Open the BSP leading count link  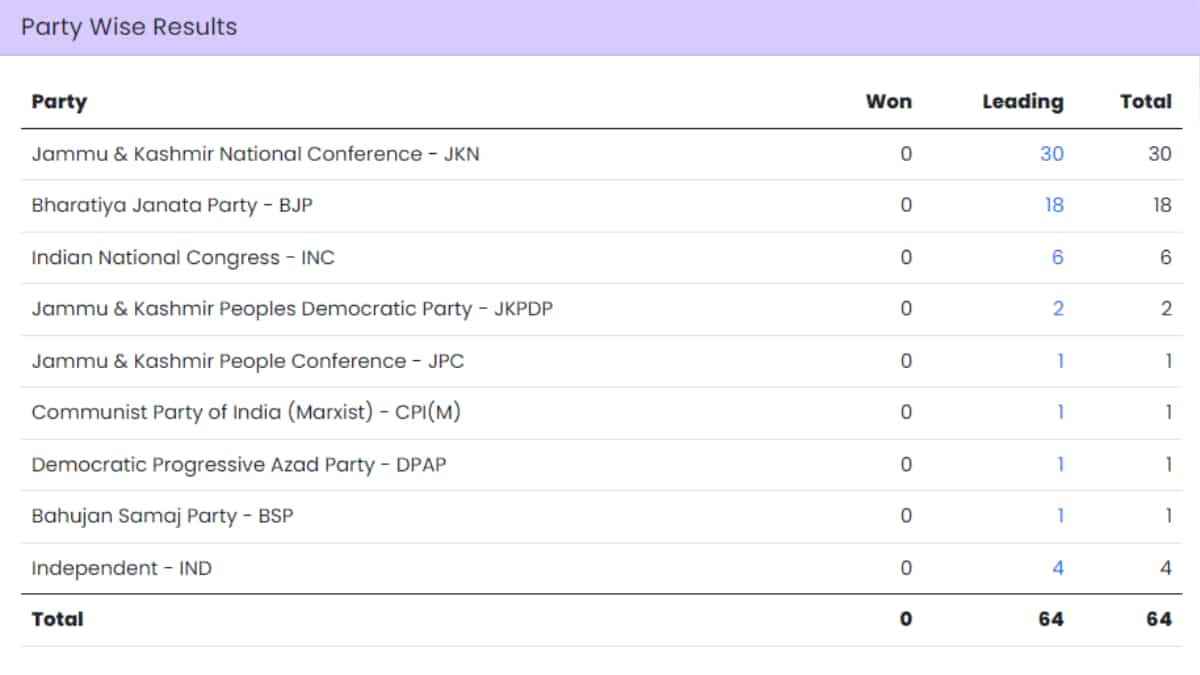click(1061, 516)
